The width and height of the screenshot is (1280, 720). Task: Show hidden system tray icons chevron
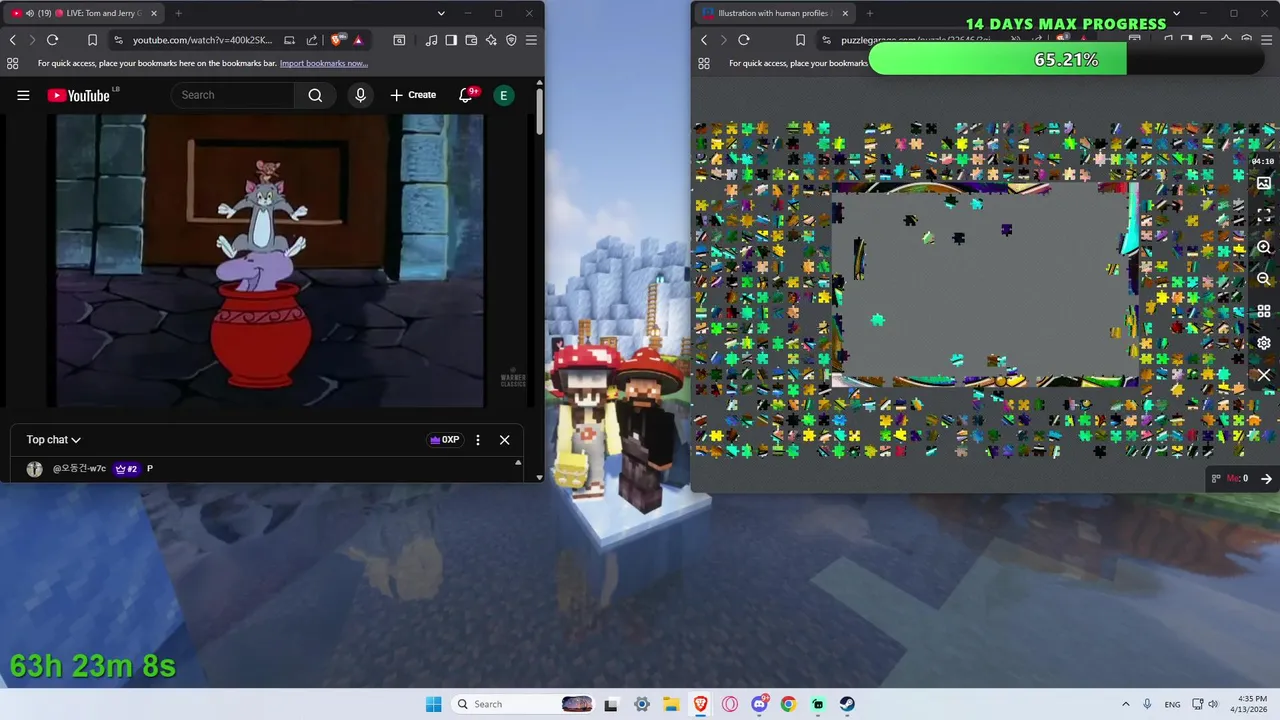[1126, 704]
